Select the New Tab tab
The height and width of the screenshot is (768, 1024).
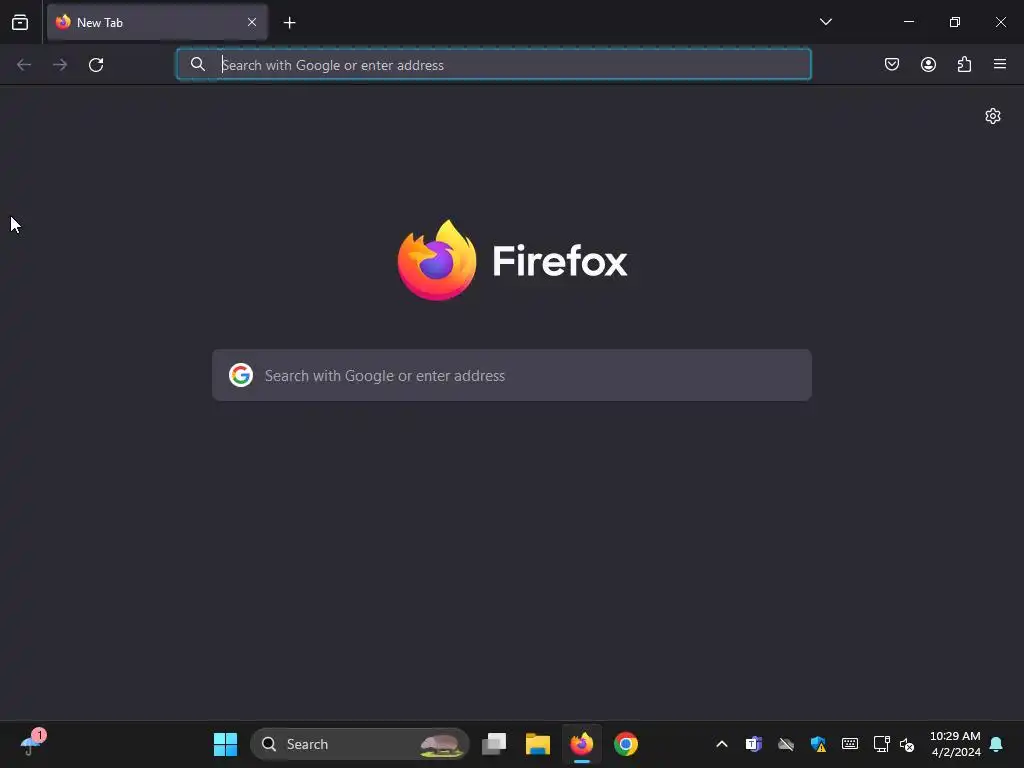[157, 22]
